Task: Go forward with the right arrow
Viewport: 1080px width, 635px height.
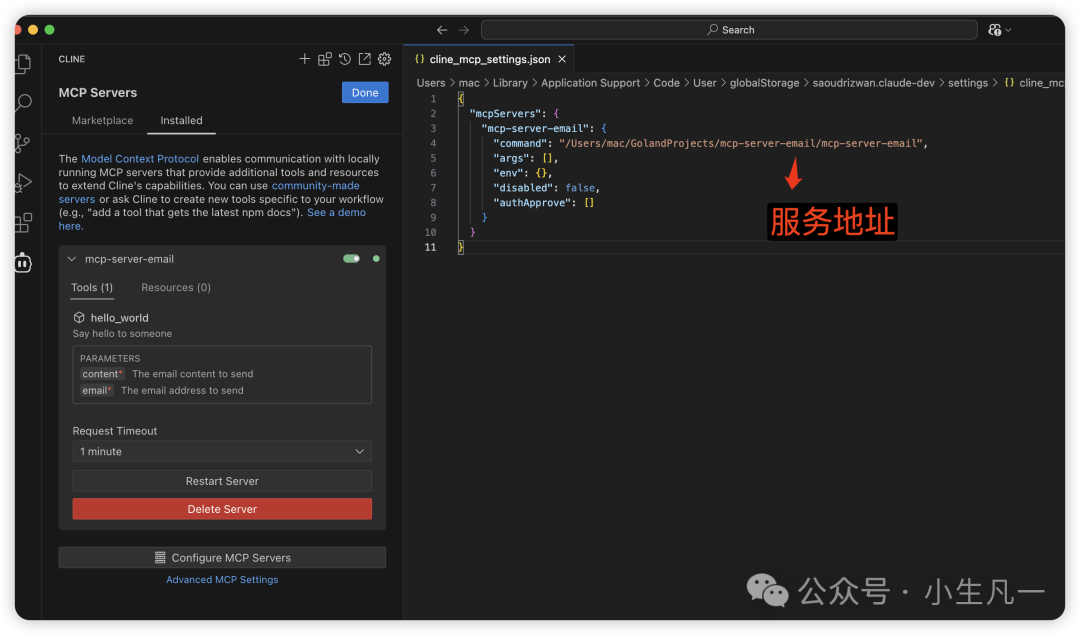Action: tap(464, 30)
